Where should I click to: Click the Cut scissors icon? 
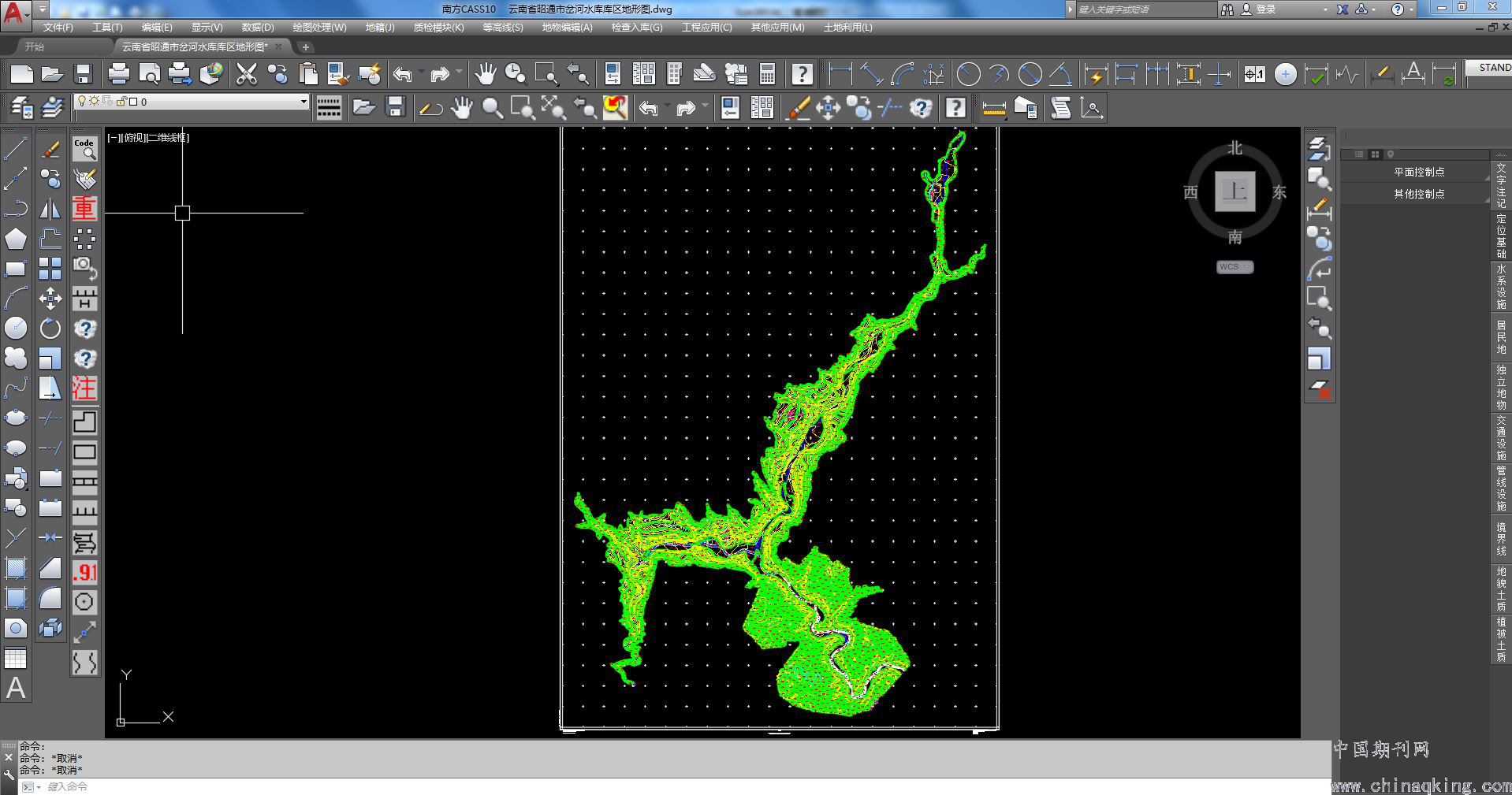tap(246, 74)
